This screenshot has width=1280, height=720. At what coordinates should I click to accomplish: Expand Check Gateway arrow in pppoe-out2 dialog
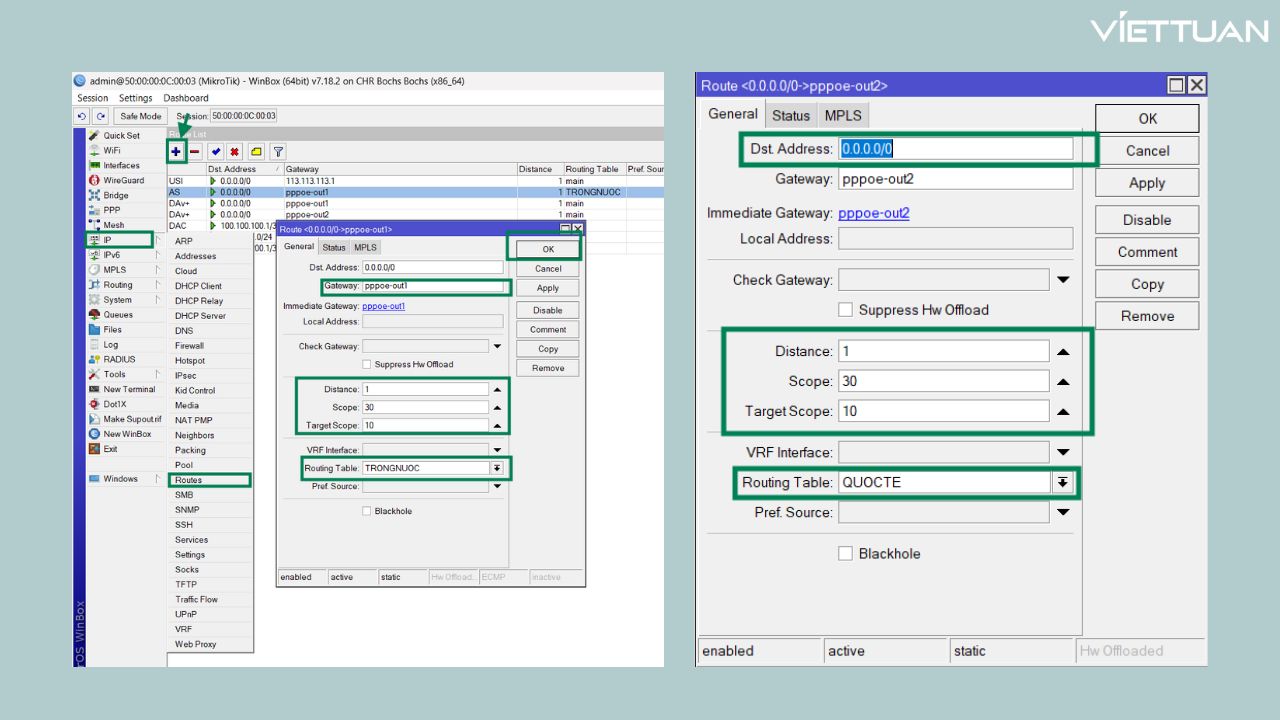[1062, 280]
